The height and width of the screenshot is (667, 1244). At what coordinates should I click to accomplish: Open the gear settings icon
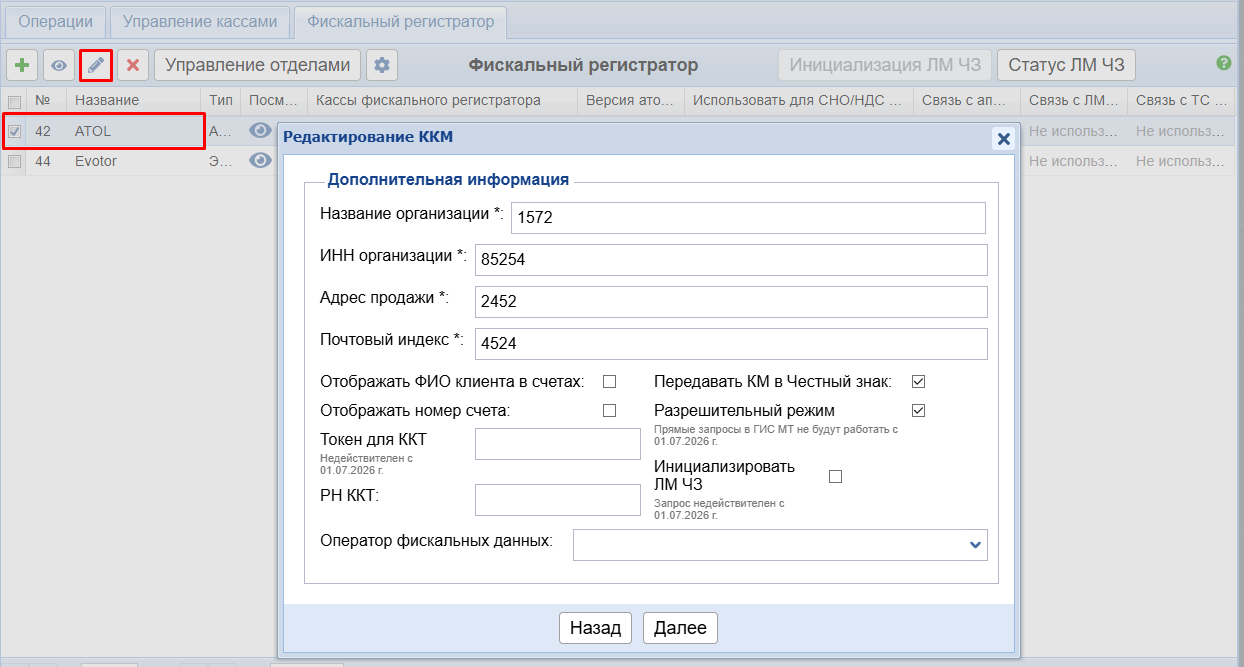381,66
